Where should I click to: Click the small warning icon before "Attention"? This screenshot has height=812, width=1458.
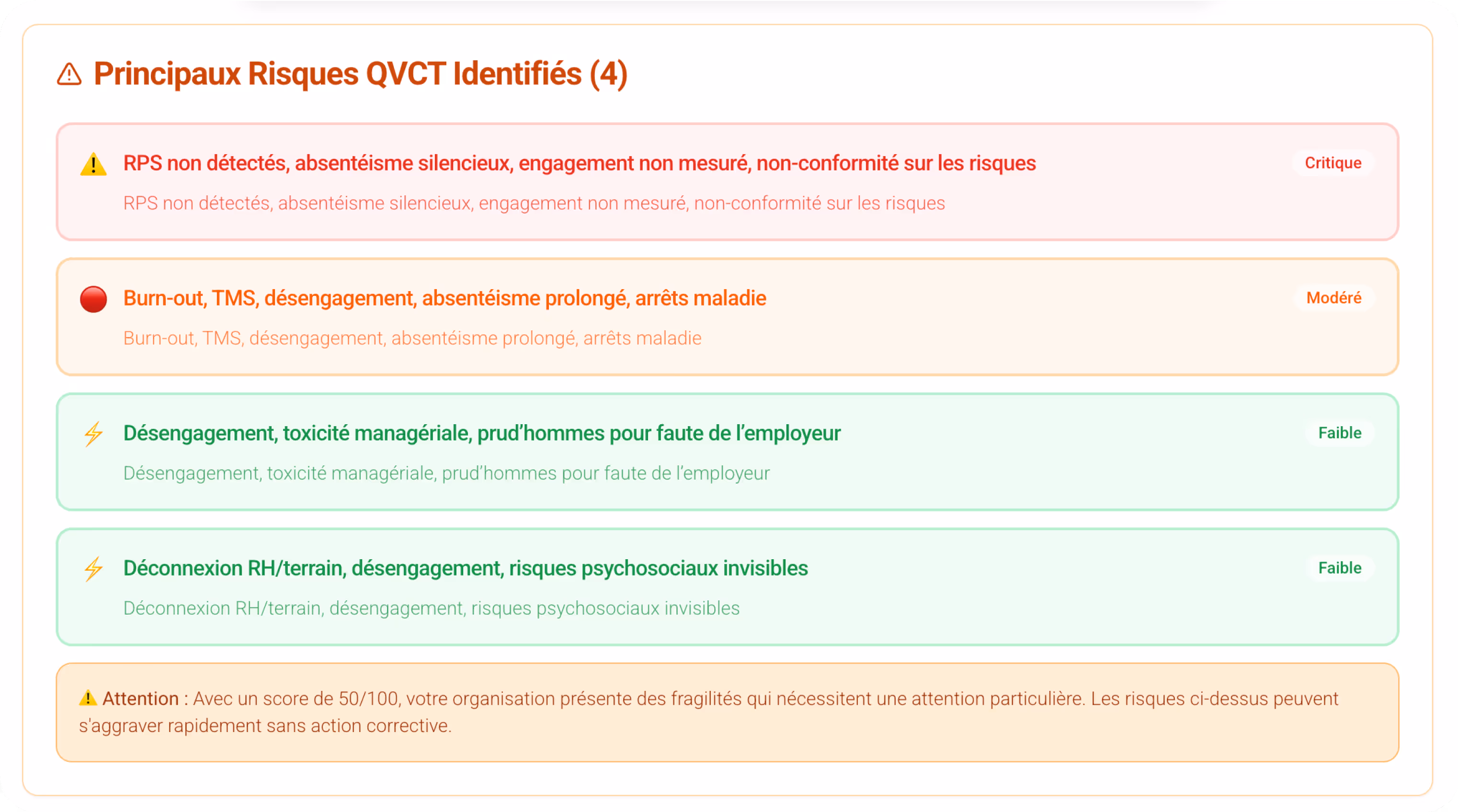click(x=88, y=698)
